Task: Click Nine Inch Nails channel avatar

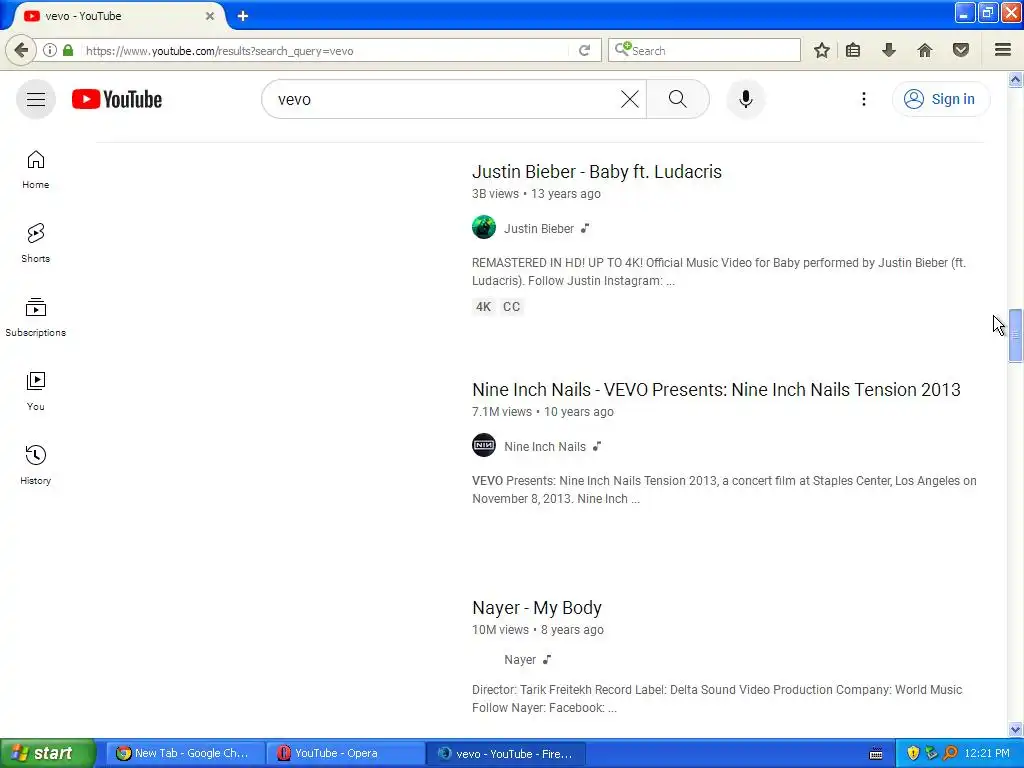Action: click(x=484, y=445)
